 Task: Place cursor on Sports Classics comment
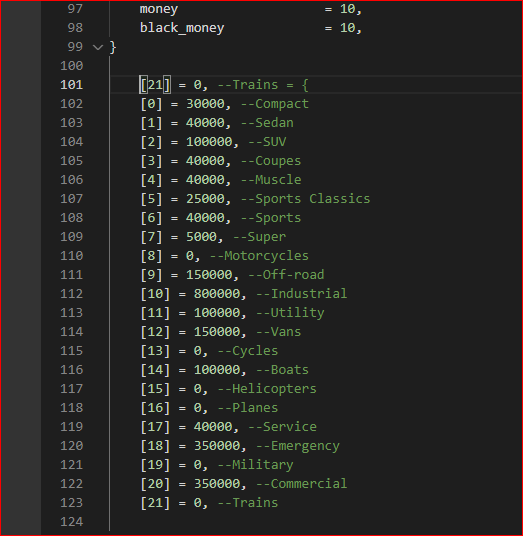306,199
